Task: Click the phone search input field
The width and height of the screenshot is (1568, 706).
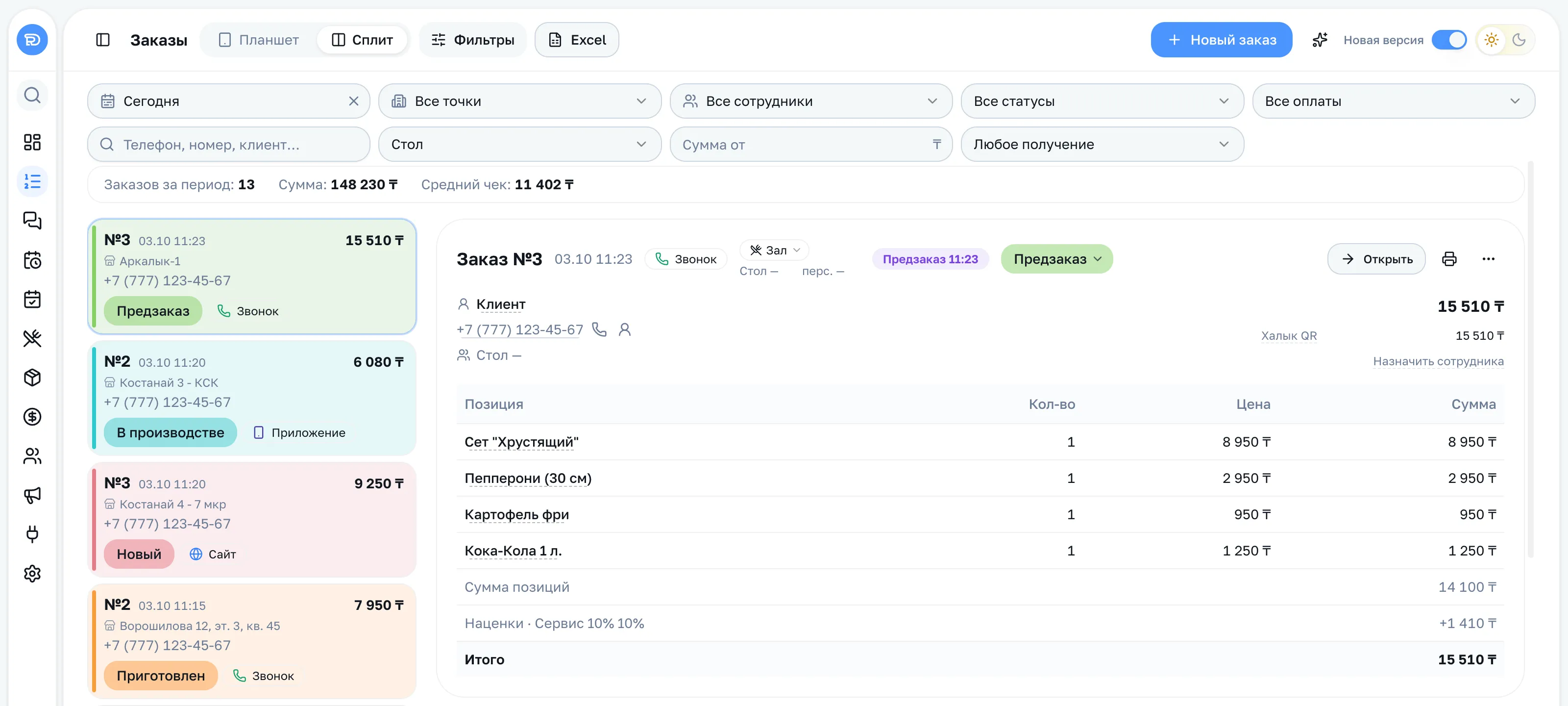Action: 229,144
